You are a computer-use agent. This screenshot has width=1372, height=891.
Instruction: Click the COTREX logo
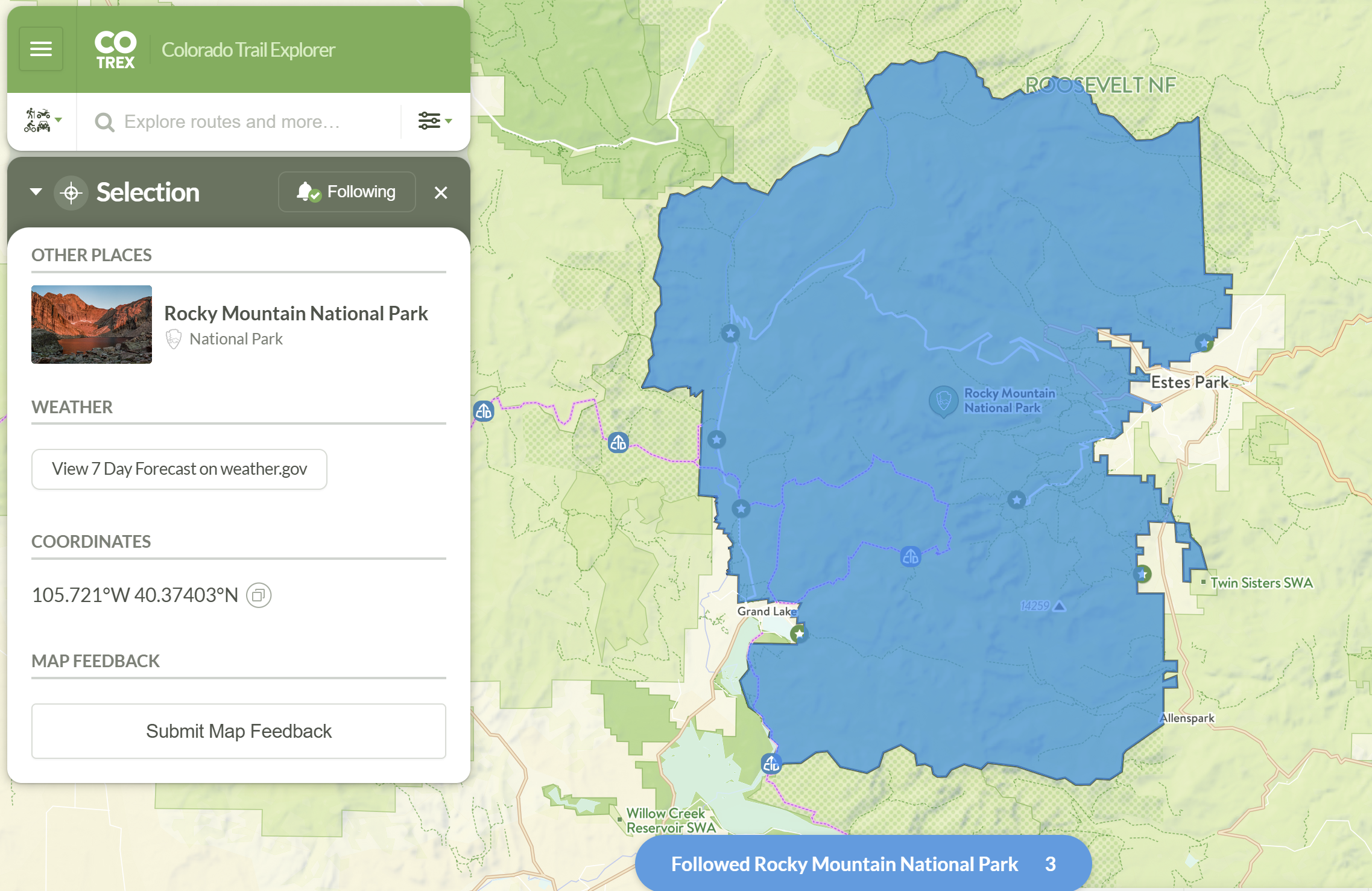pyautogui.click(x=115, y=50)
